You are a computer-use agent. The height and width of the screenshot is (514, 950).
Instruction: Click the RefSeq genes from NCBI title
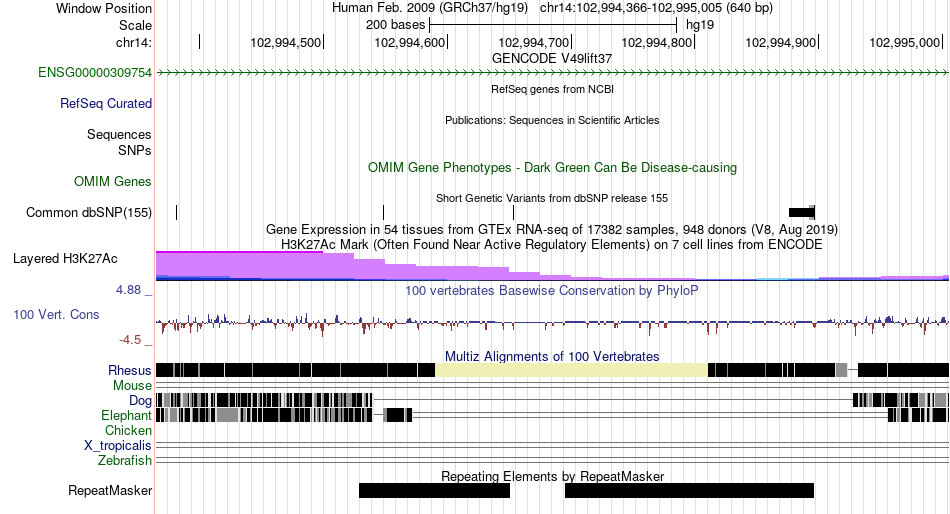pyautogui.click(x=552, y=89)
